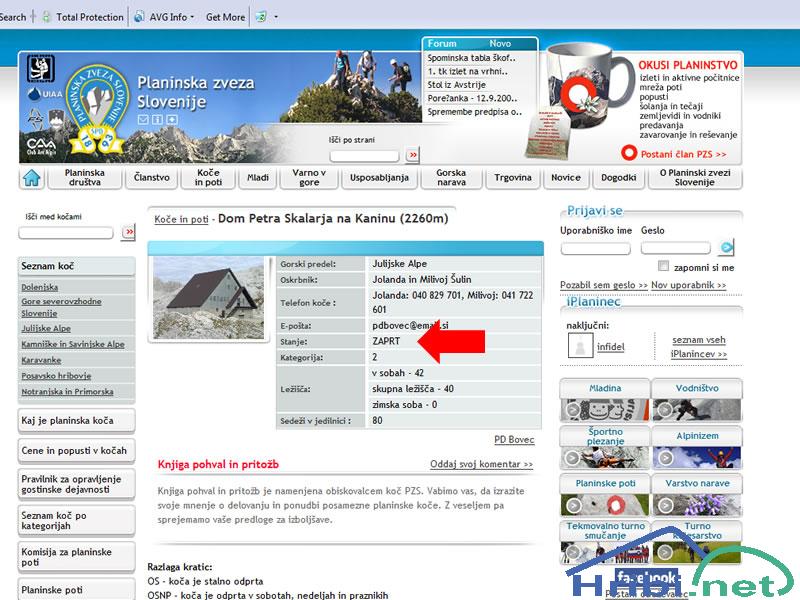800x600 pixels.
Task: Open the Varstvo narave section tile
Action: 697,495
